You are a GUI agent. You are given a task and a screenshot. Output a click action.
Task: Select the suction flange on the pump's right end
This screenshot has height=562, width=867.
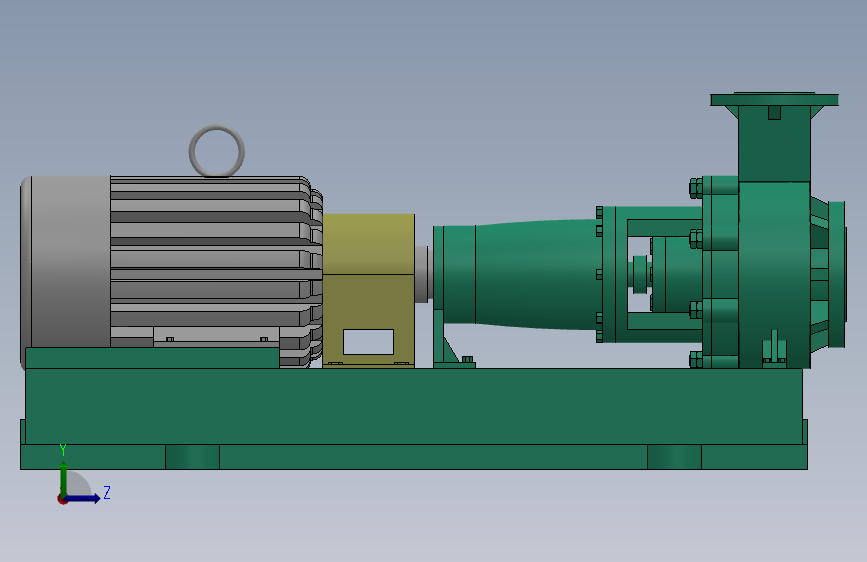click(837, 274)
